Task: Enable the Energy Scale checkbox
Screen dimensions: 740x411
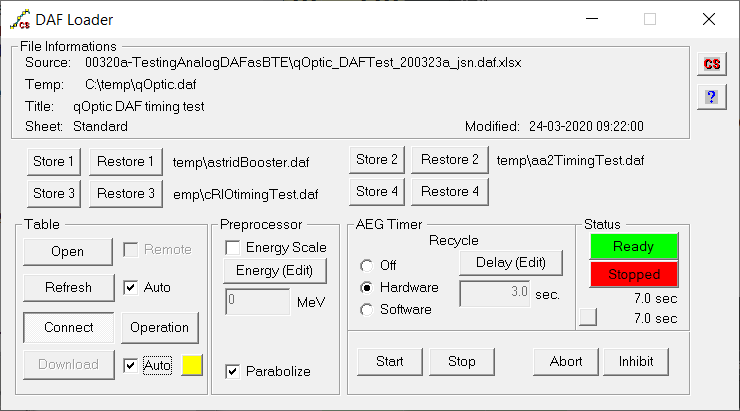Action: coord(233,248)
